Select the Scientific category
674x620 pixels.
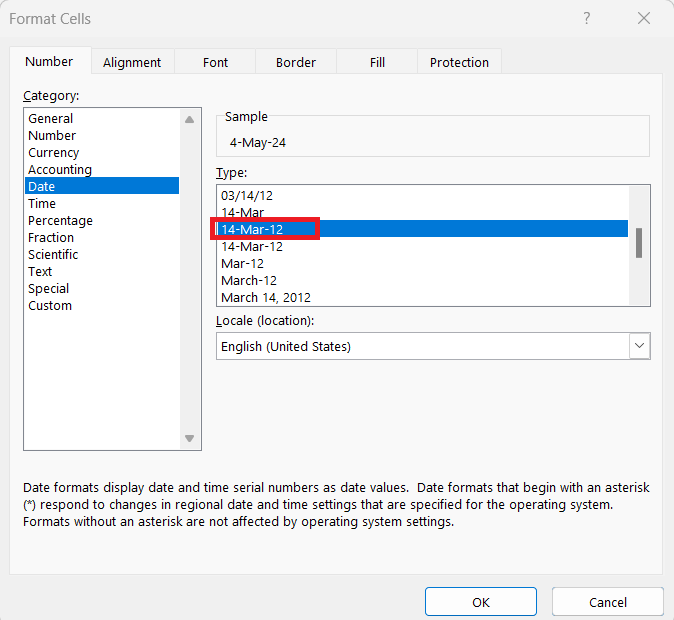[x=102, y=254]
